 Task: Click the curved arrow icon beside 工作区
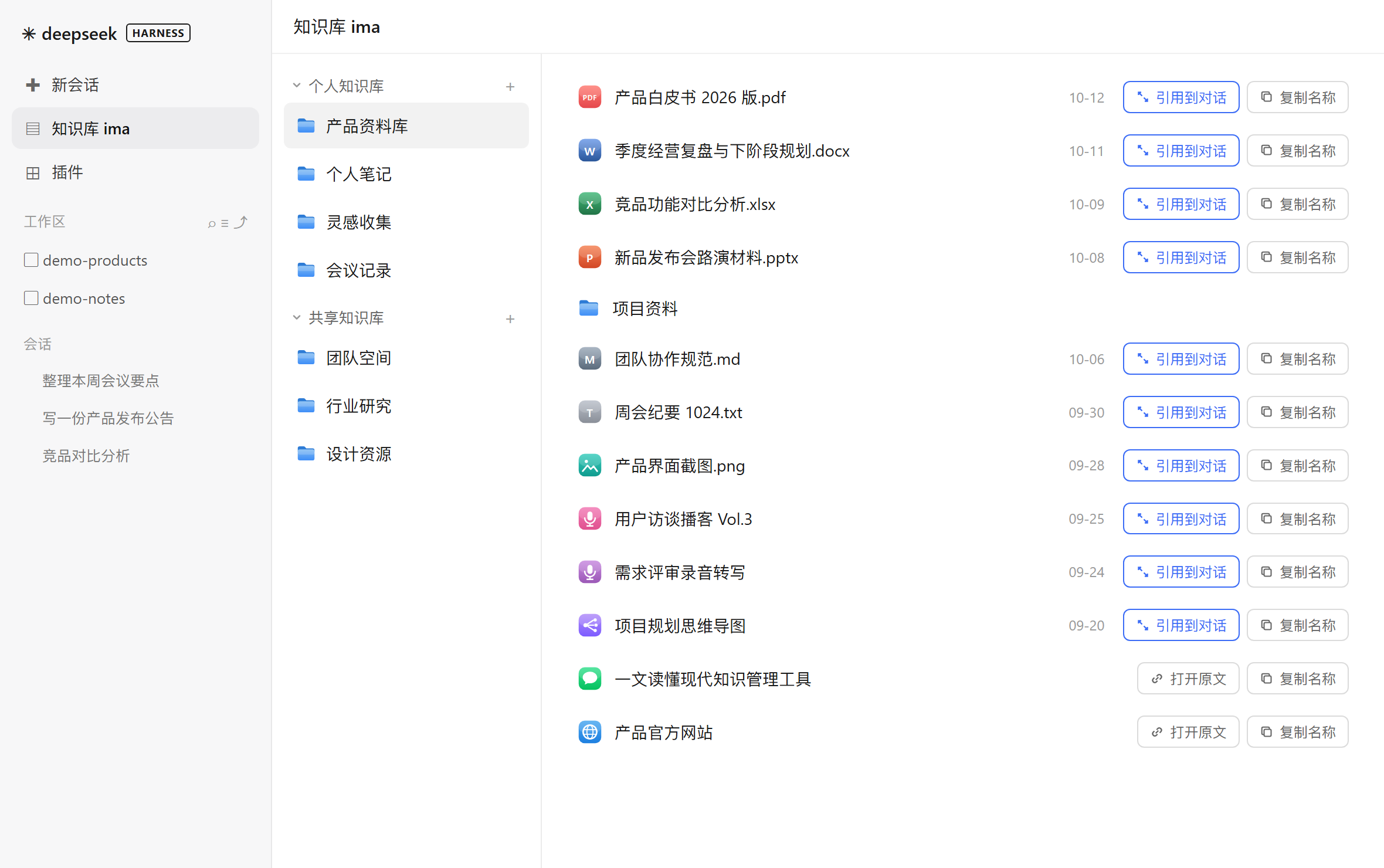pos(240,222)
